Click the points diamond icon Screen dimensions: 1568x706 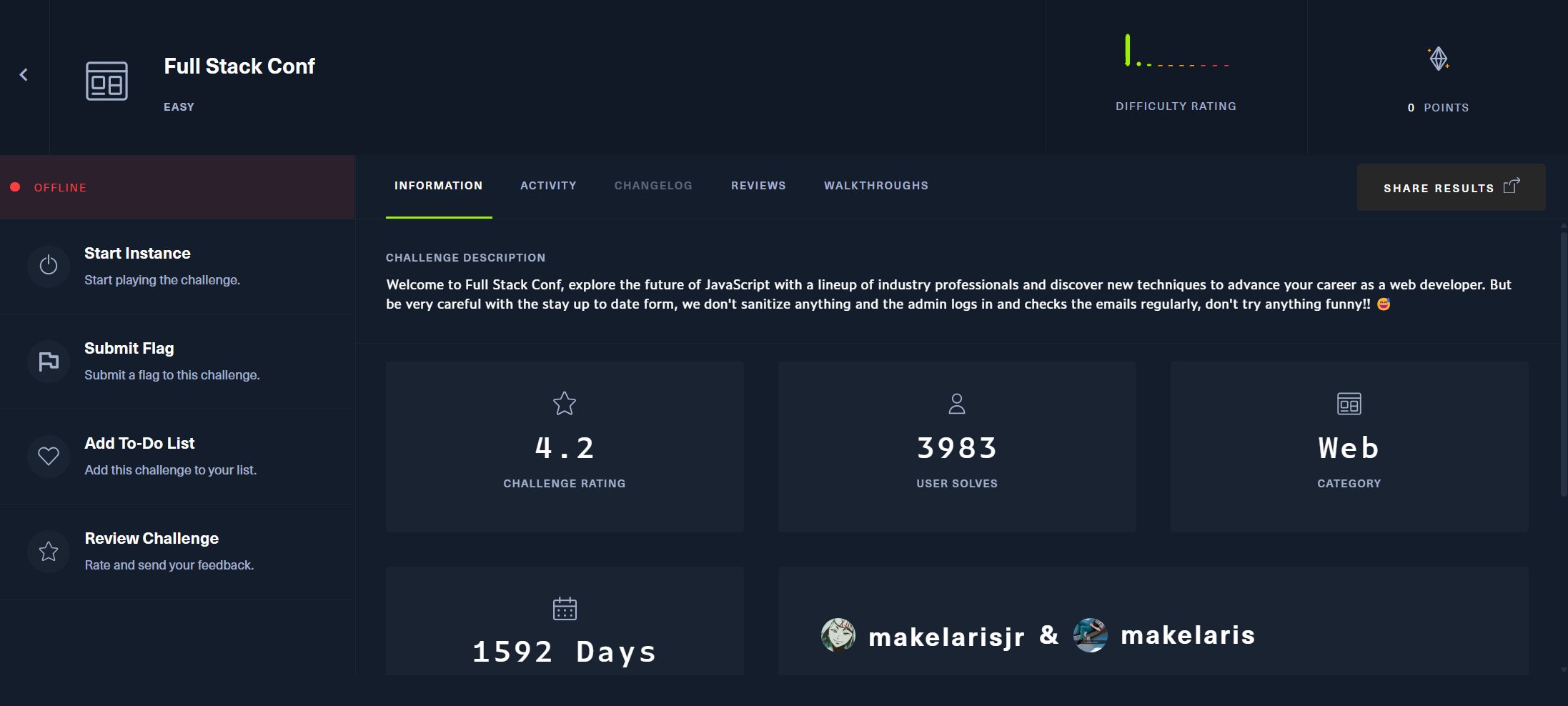tap(1439, 58)
